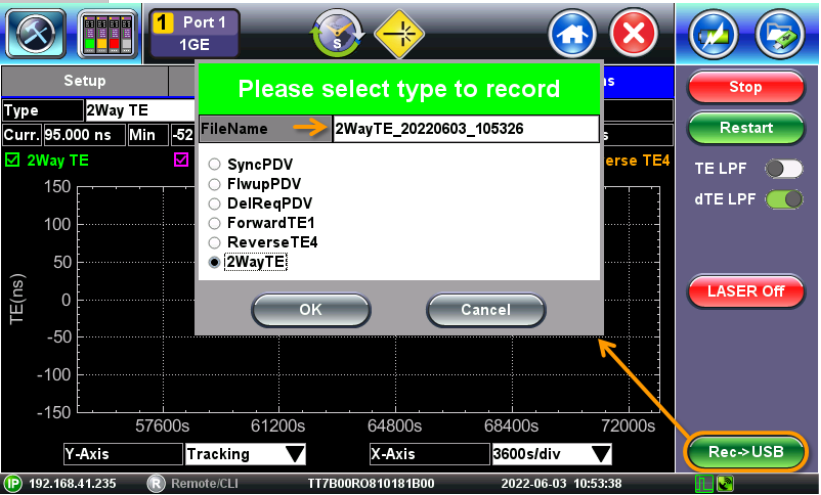Choose the ForwardTE1 radio option
Screen dimensions: 821x495
tap(214, 223)
